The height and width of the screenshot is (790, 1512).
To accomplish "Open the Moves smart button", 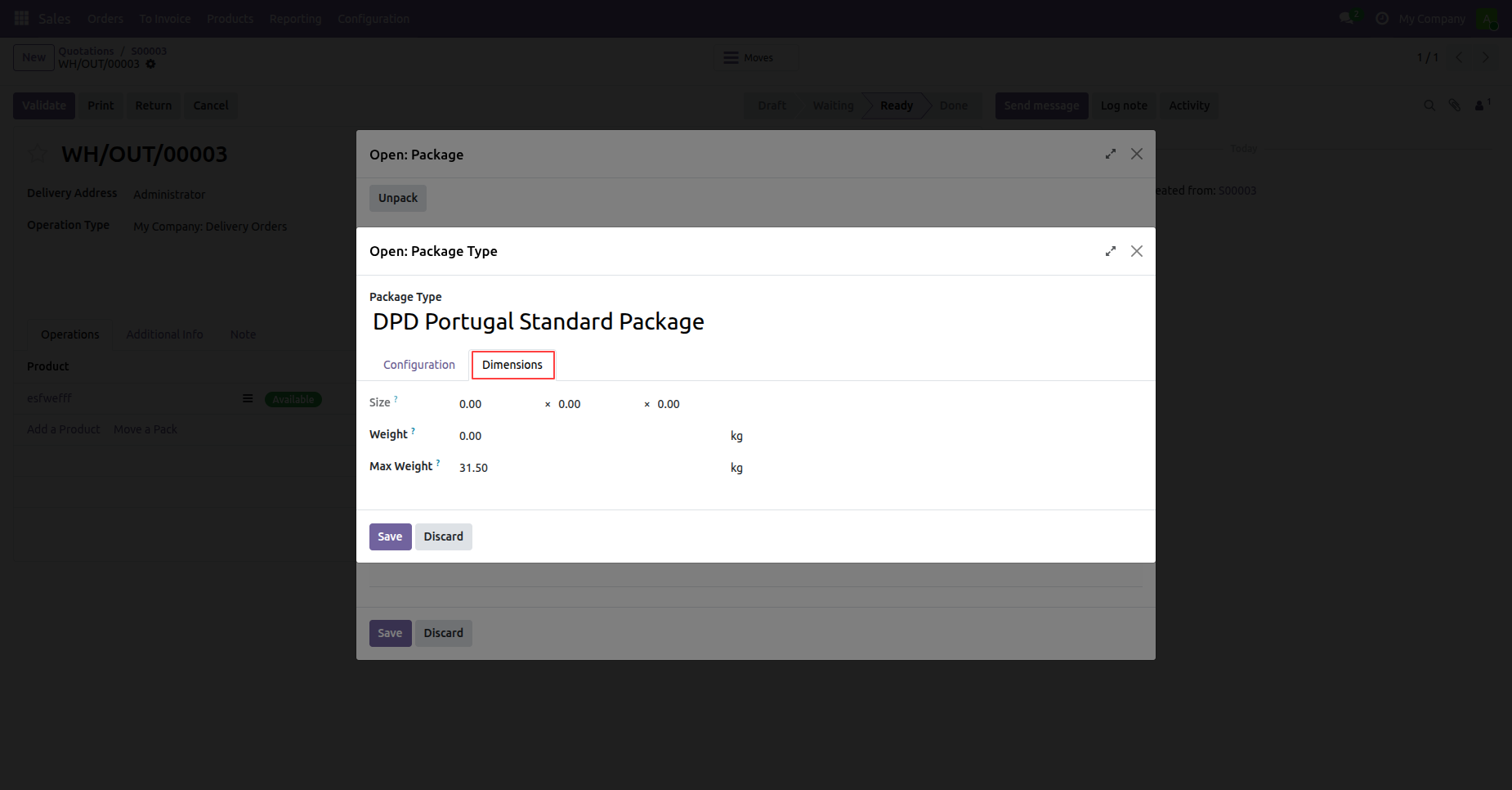I will pos(749,57).
